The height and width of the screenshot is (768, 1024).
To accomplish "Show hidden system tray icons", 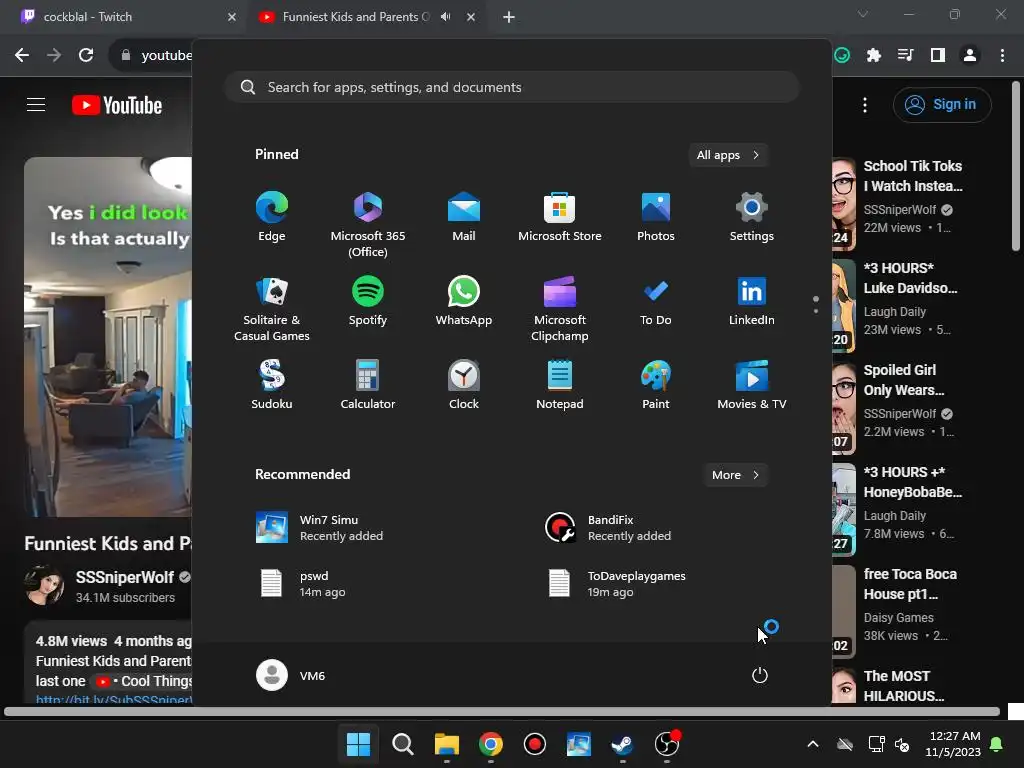I will click(x=813, y=744).
